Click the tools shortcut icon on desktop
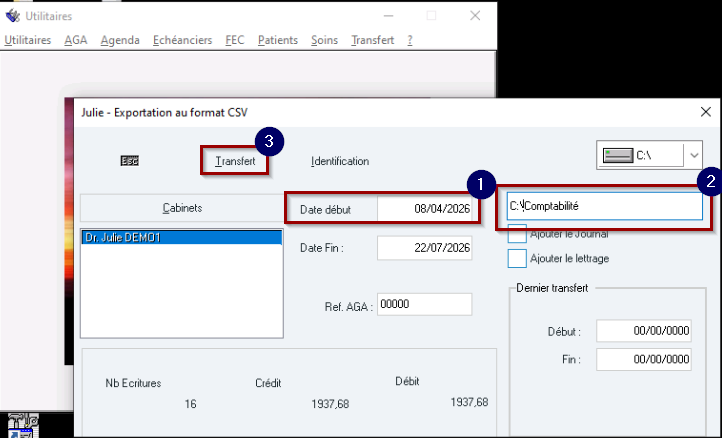The width and height of the screenshot is (722, 438). pos(22,425)
